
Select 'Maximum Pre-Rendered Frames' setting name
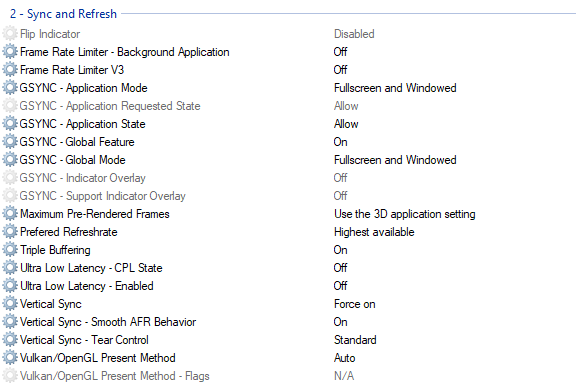coord(95,214)
